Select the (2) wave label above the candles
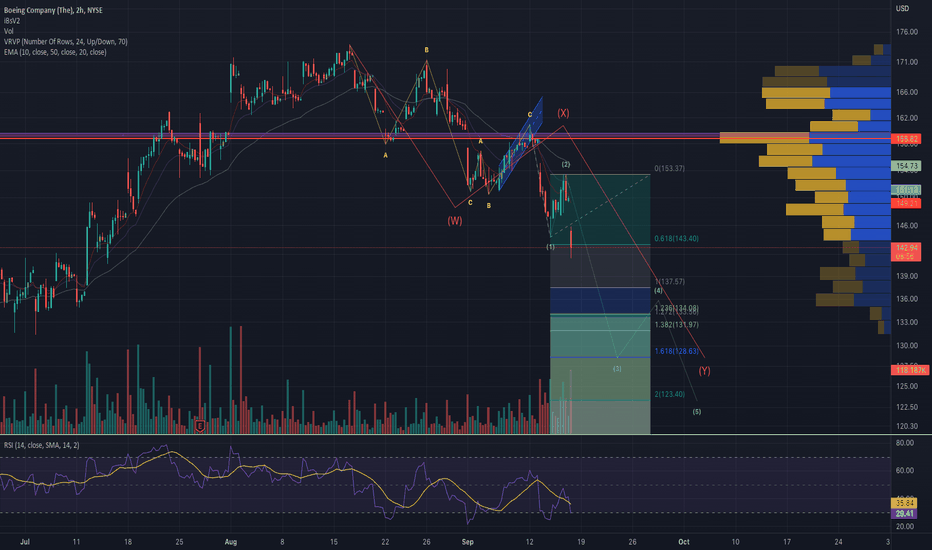Viewport: 932px width, 550px height. coord(566,164)
